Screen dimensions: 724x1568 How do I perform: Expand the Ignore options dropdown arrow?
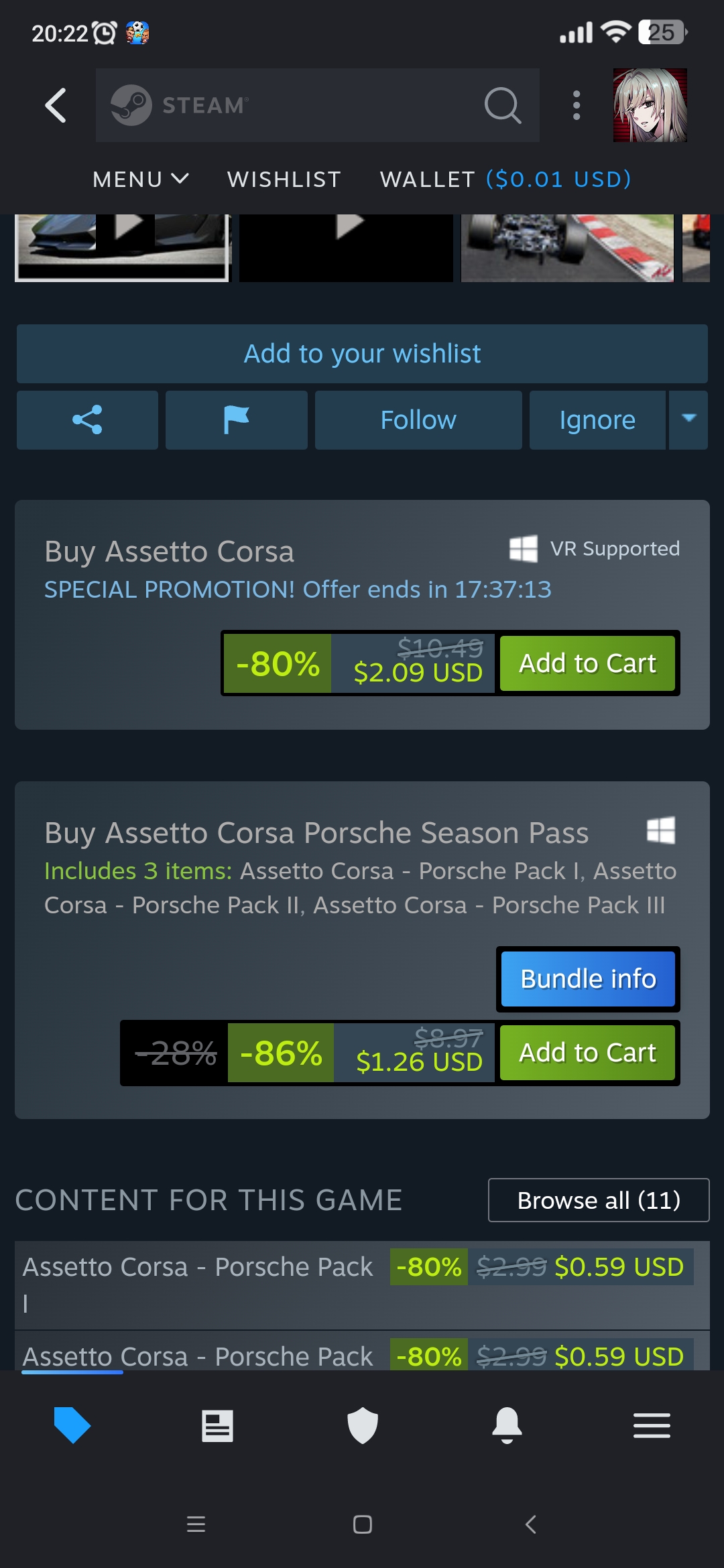click(688, 420)
